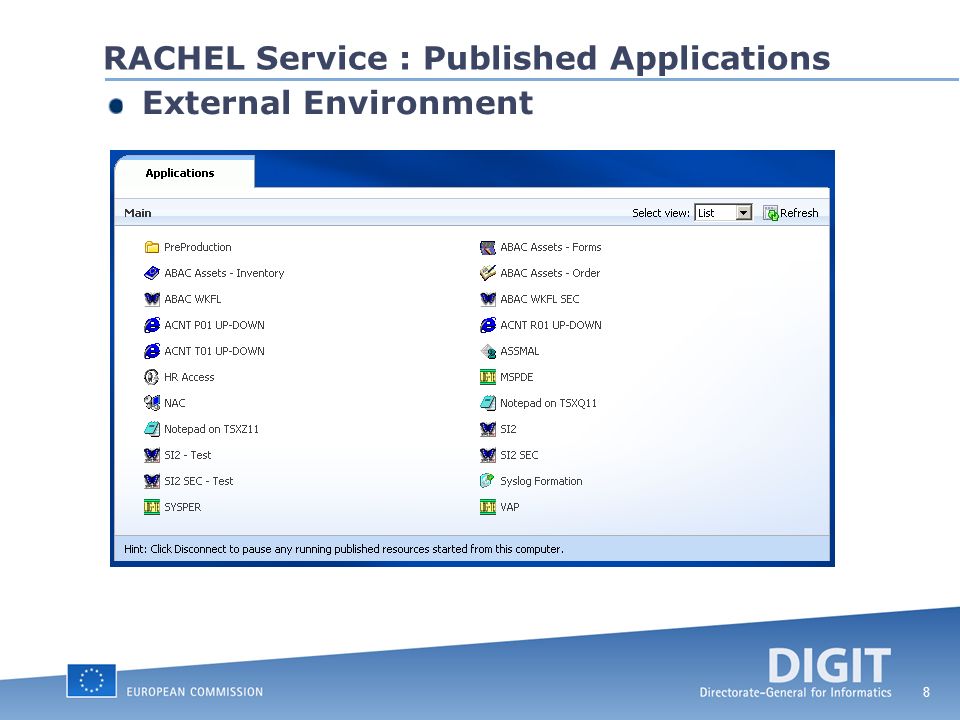
Task: Click the ACNT R01 UP-DOWN text
Action: [x=550, y=325]
